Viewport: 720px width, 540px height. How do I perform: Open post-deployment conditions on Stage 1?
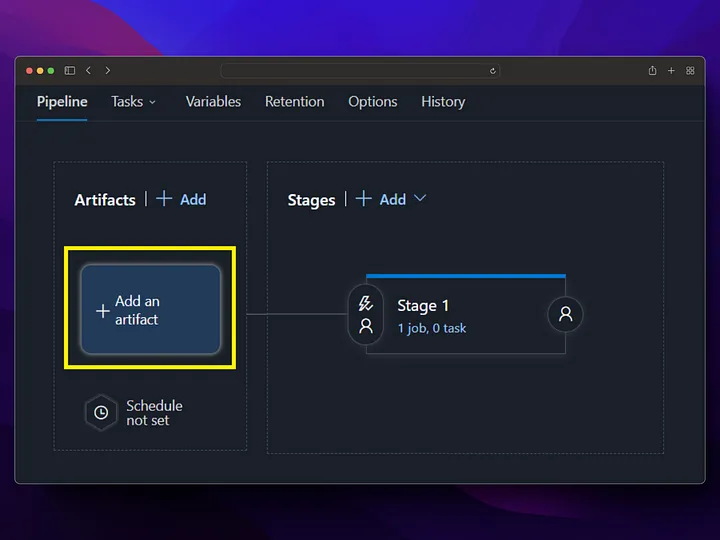tap(565, 314)
